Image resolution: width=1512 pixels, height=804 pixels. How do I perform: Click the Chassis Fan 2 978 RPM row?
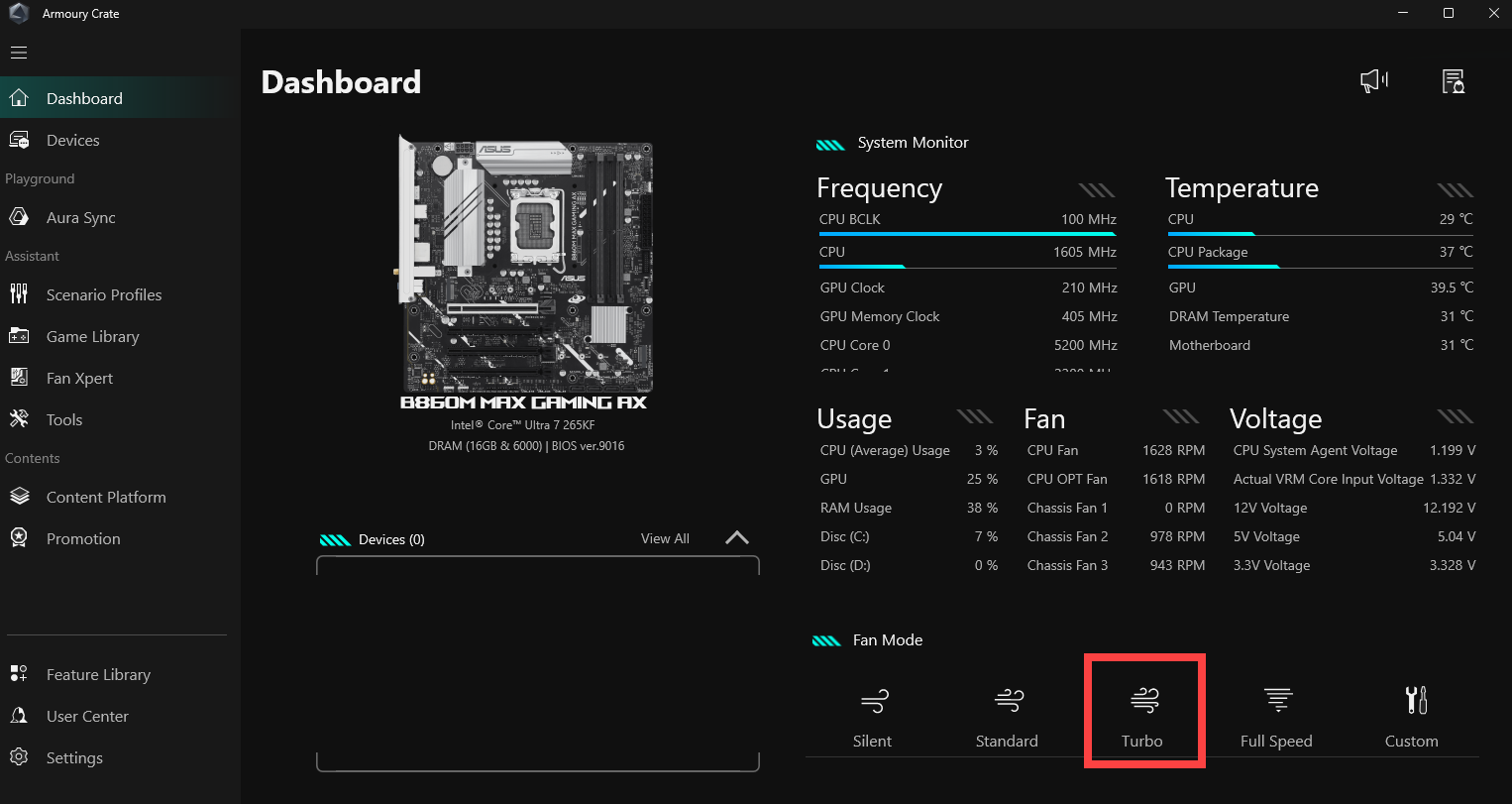point(1116,536)
